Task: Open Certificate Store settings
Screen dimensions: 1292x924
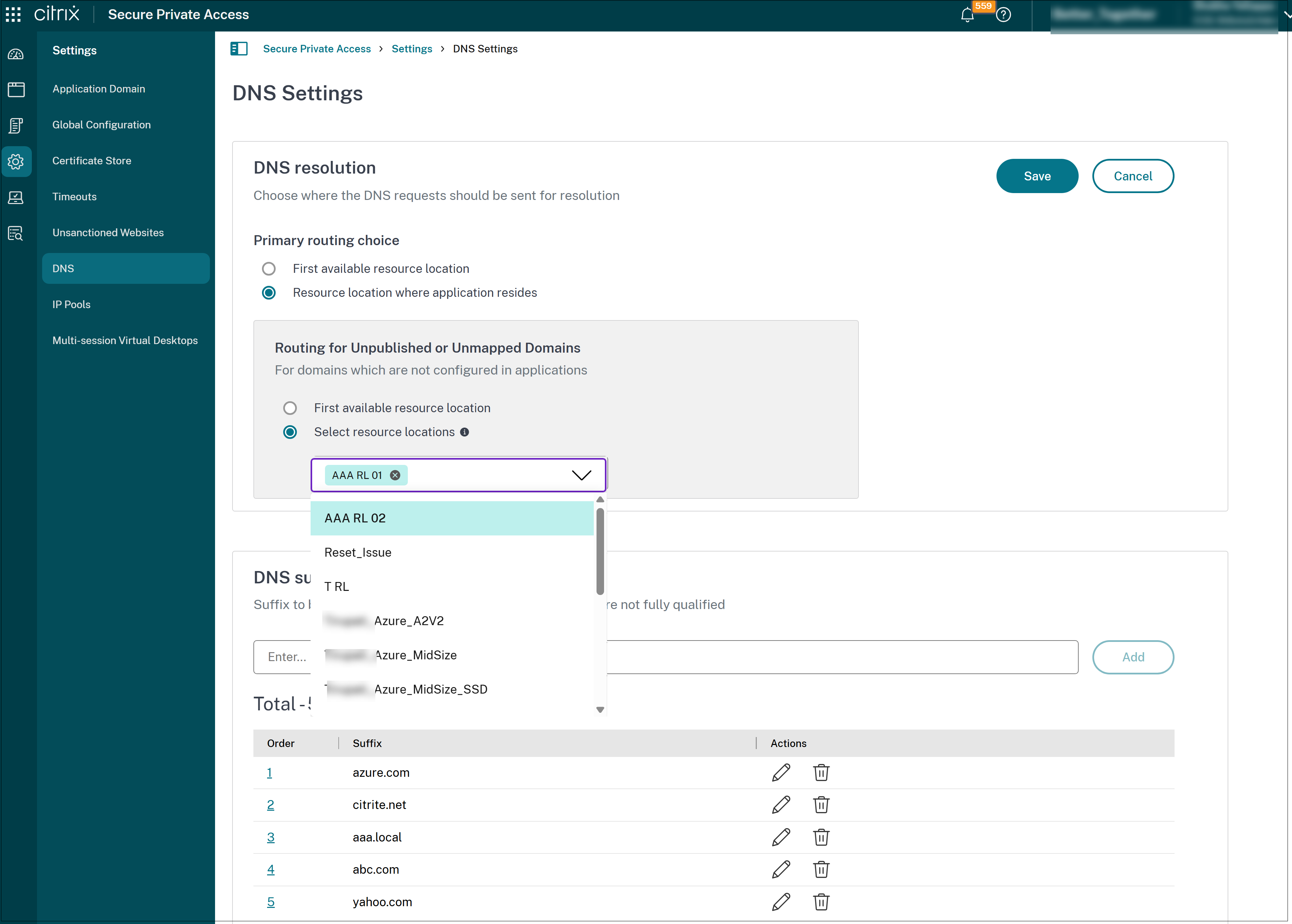Action: (x=92, y=161)
